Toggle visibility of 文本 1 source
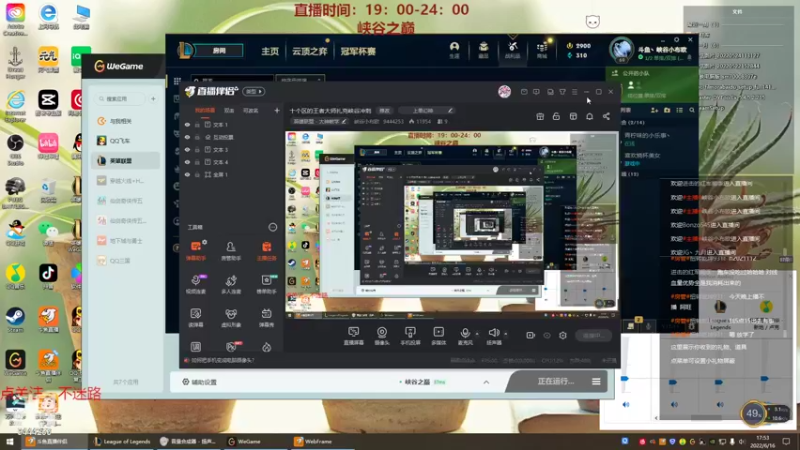 [187, 124]
